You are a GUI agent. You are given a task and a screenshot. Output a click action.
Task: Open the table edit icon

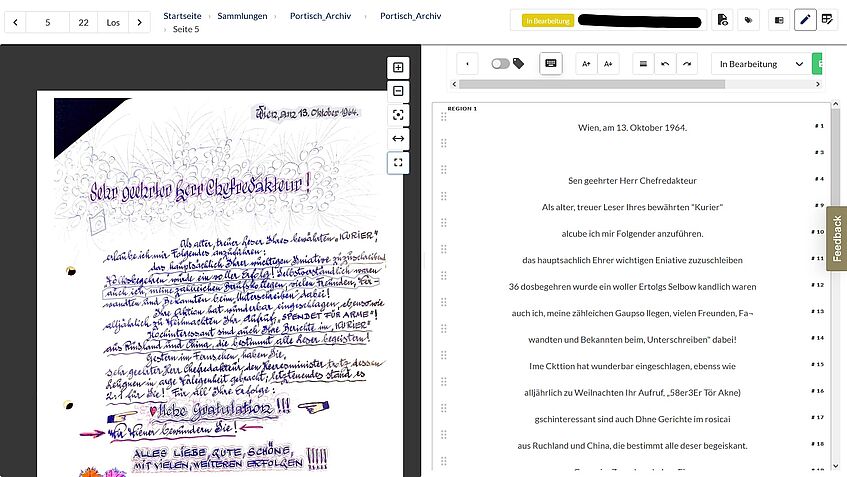(x=827, y=20)
